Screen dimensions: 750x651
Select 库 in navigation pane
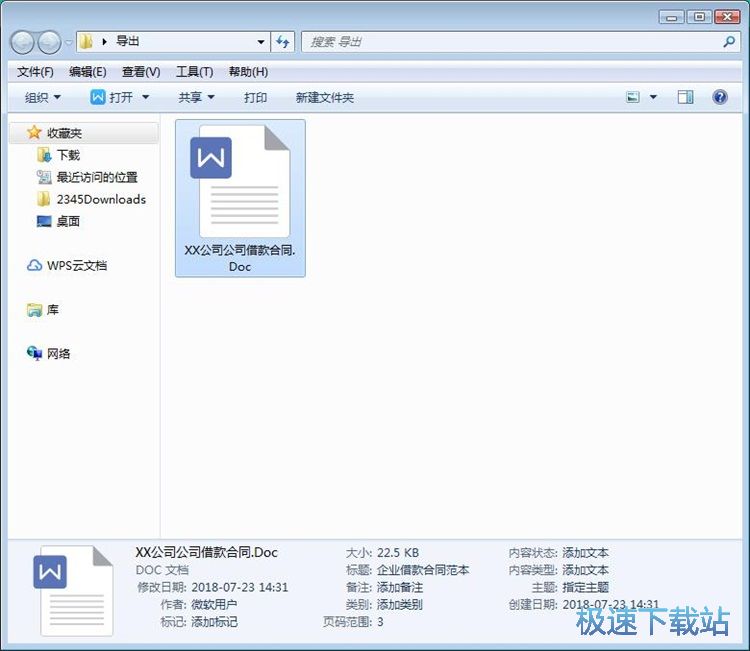pyautogui.click(x=53, y=309)
